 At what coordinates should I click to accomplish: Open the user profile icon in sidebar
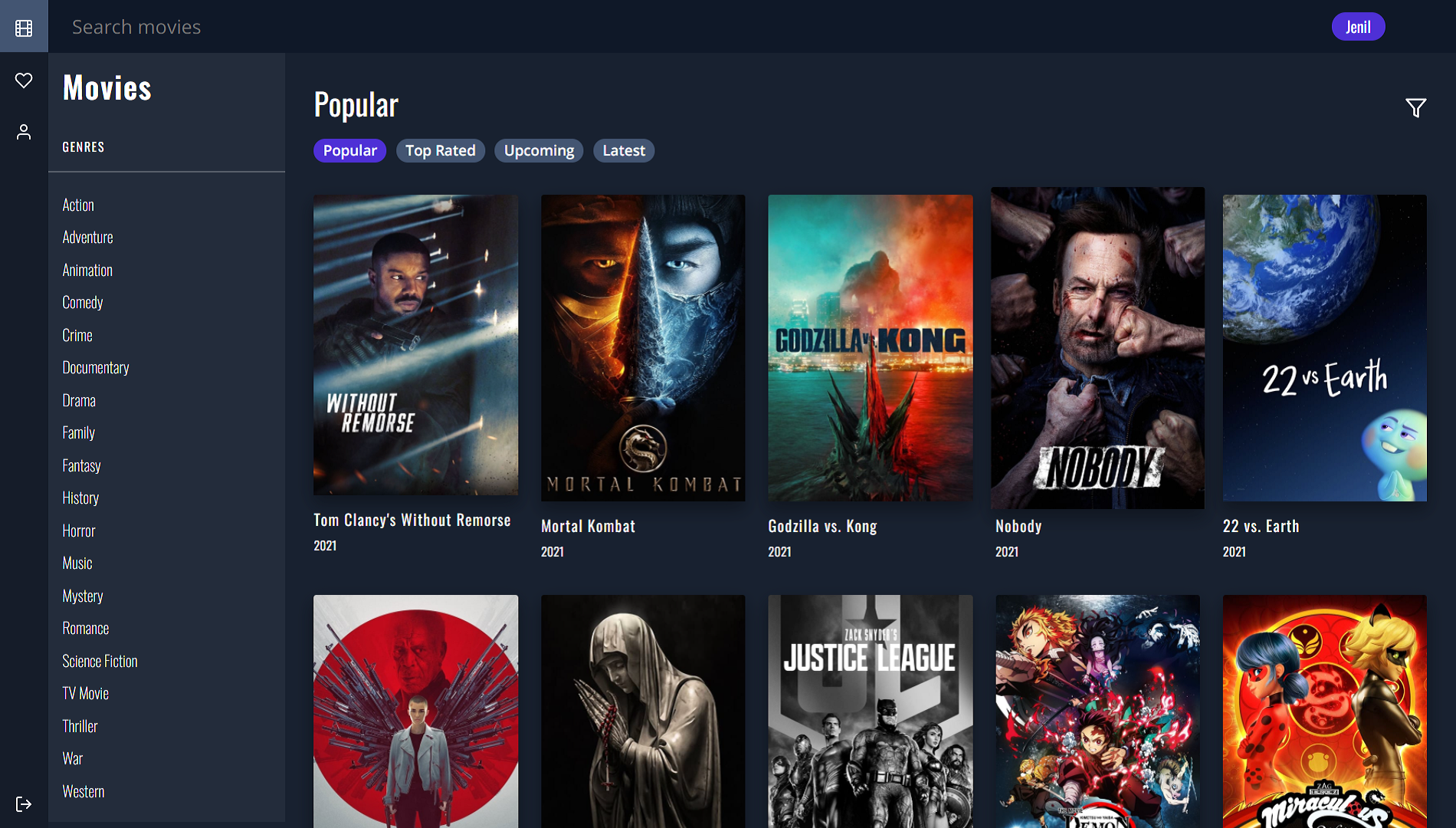[x=24, y=132]
